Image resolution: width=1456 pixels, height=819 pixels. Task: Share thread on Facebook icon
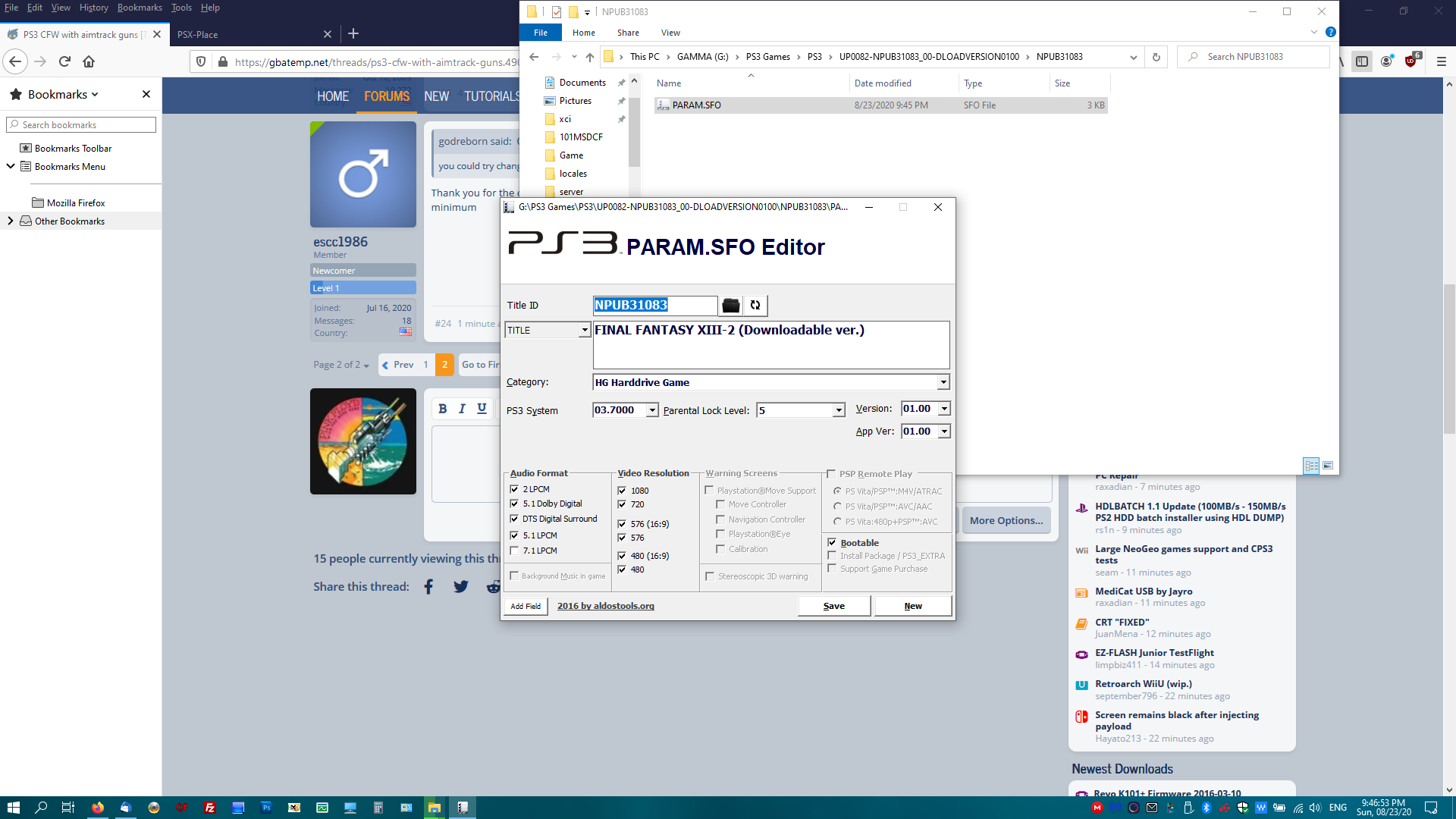[x=428, y=586]
